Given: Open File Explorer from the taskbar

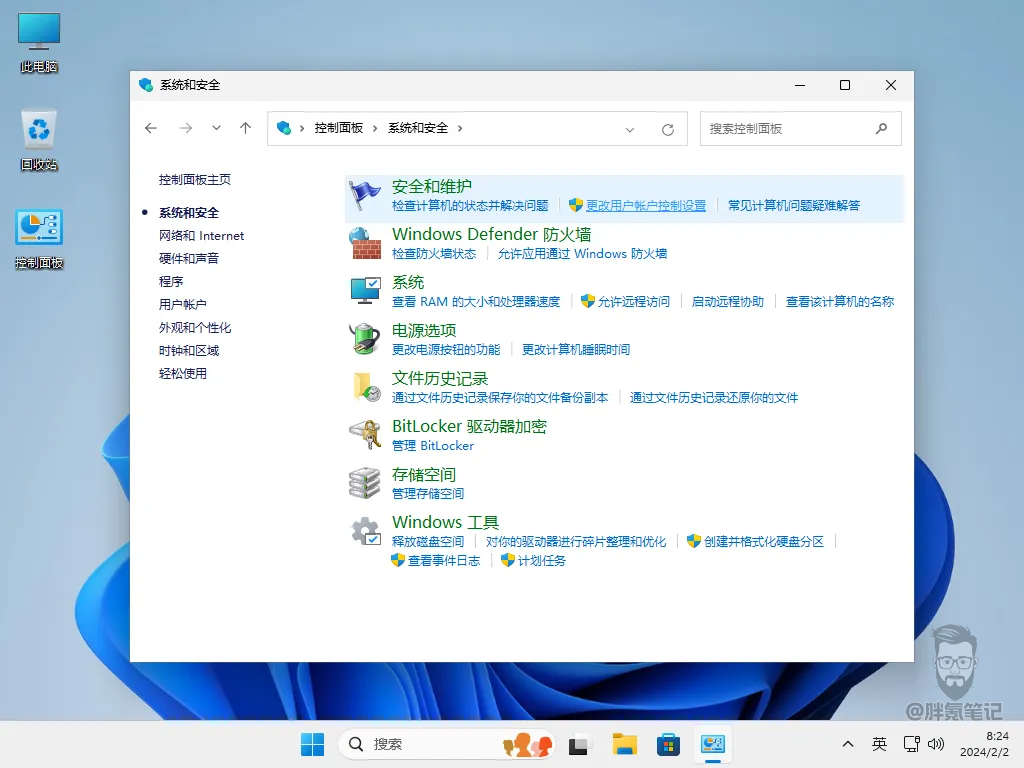Looking at the screenshot, I should (624, 744).
